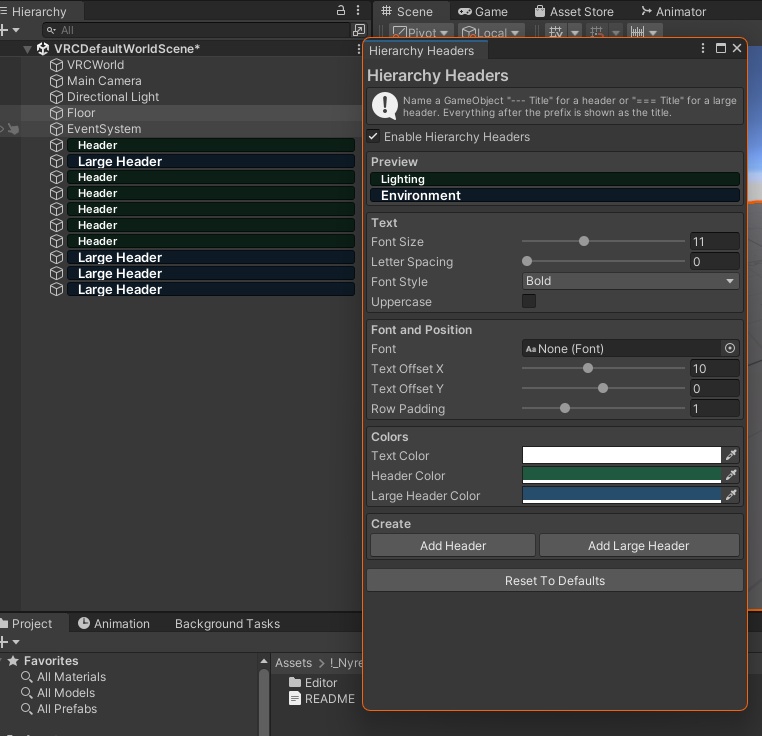Open the Background Tasks tab
This screenshot has height=736, width=762.
point(227,623)
